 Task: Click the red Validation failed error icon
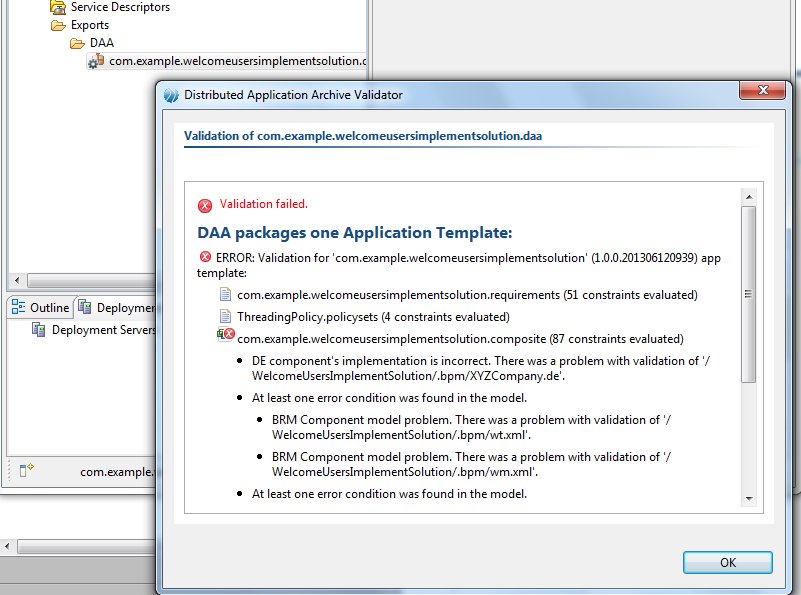click(x=205, y=205)
